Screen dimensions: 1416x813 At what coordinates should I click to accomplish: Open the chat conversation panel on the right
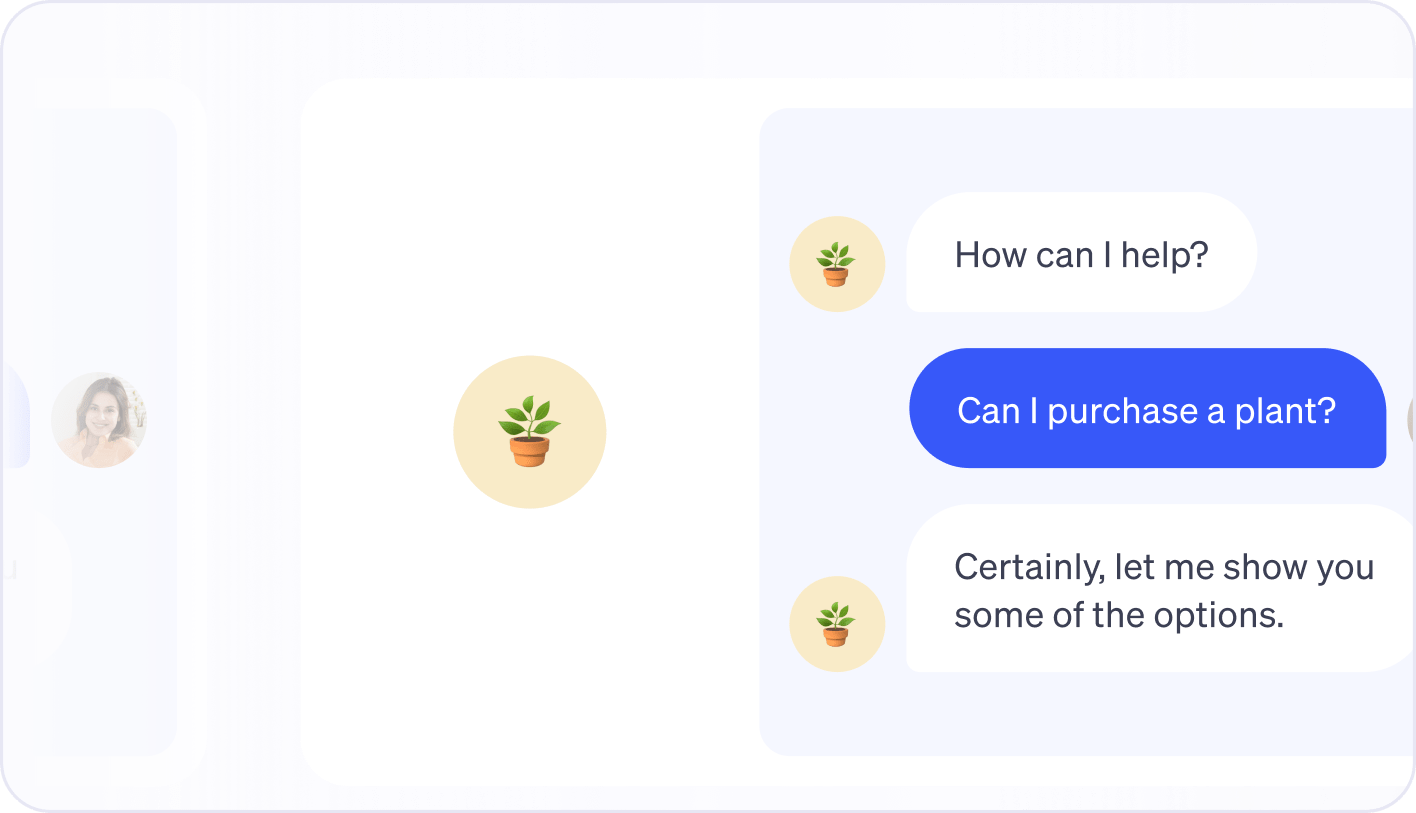[x=1090, y=430]
